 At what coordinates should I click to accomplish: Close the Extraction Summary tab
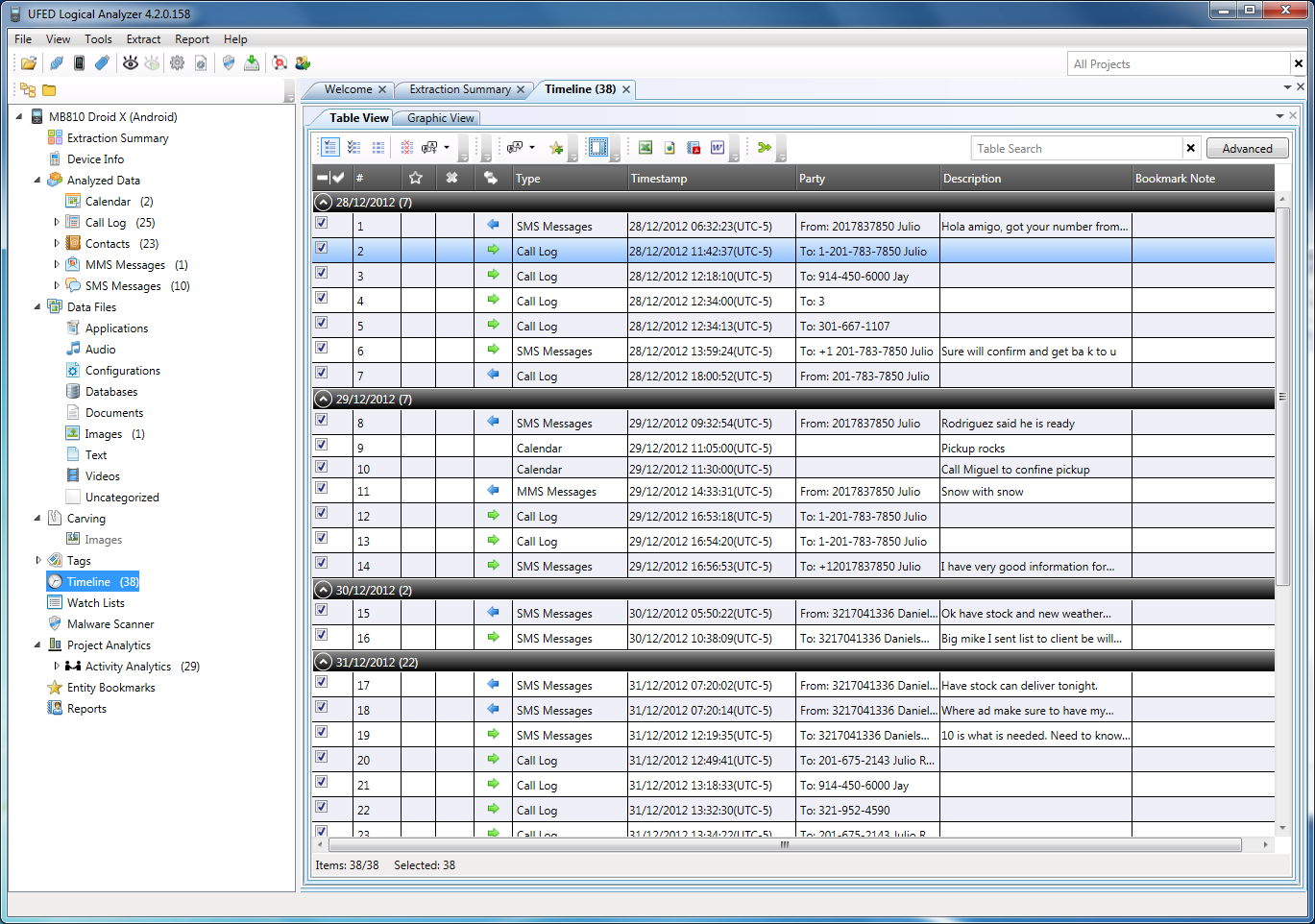pyautogui.click(x=521, y=88)
